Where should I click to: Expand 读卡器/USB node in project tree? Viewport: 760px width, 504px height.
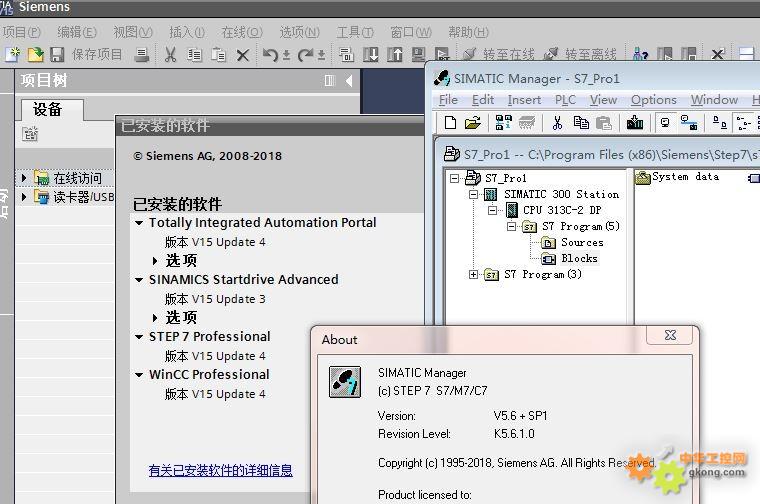click(24, 197)
